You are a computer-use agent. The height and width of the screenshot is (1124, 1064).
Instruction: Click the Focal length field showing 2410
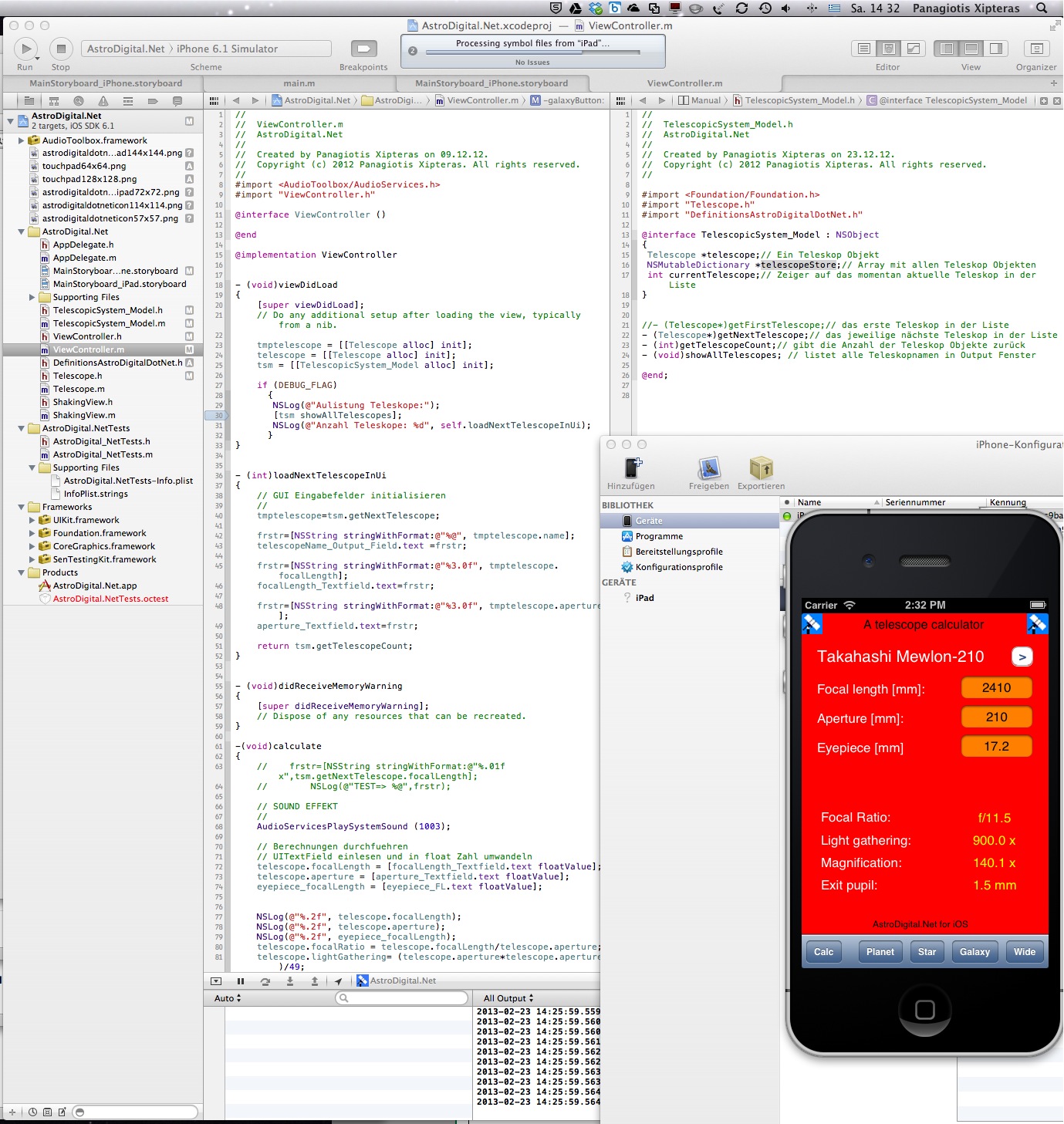tap(997, 688)
